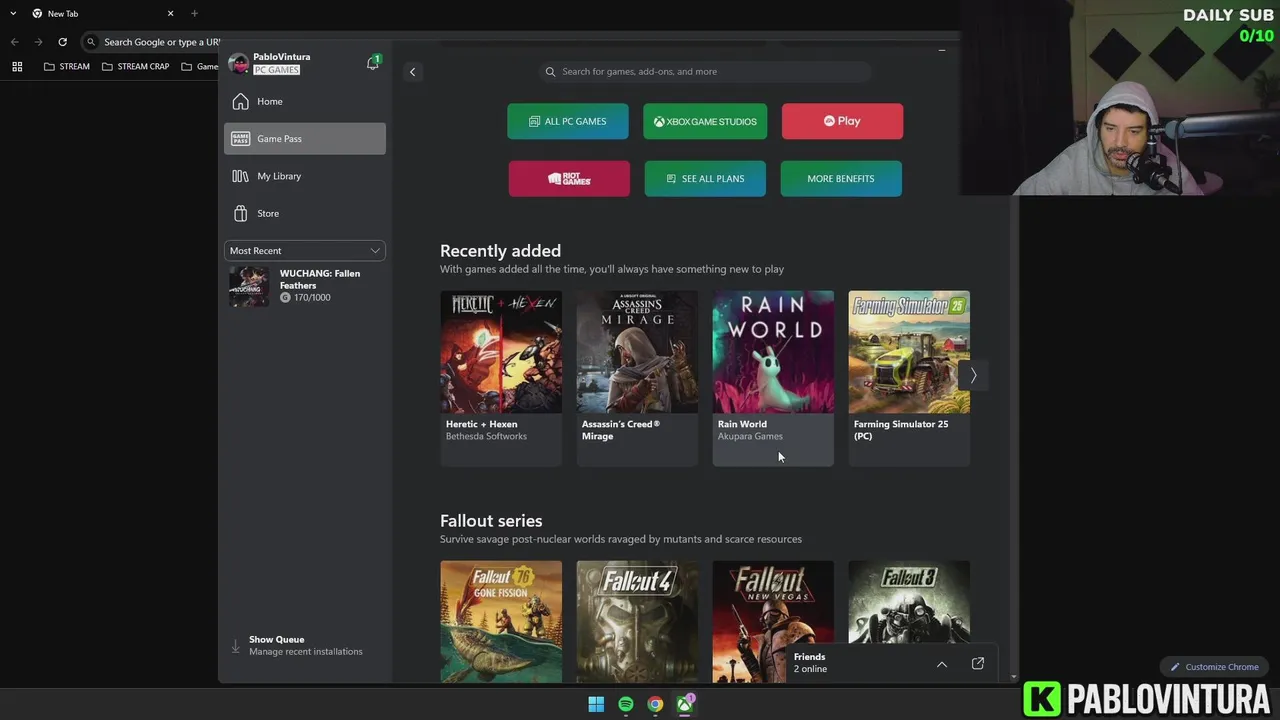This screenshot has width=1280, height=720.
Task: Click Windows Start button on taskbar
Action: [596, 704]
